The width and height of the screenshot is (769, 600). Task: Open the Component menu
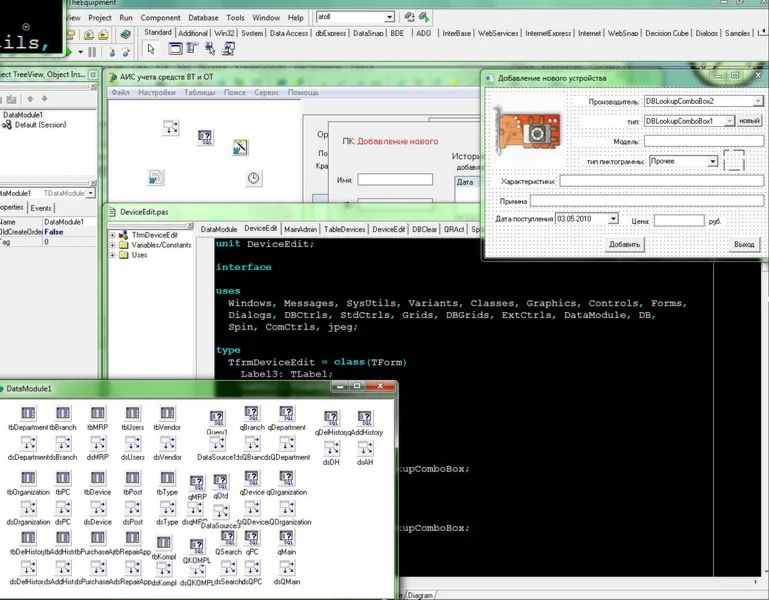click(160, 17)
